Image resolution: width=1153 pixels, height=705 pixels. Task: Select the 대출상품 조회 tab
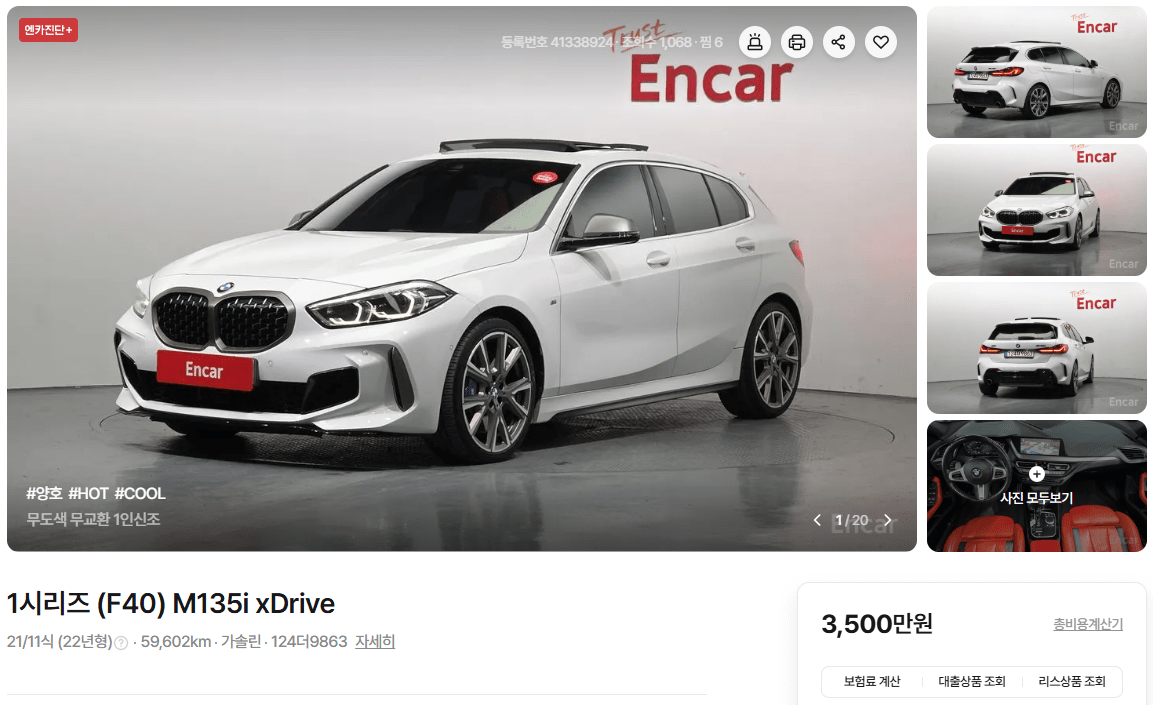pos(971,681)
